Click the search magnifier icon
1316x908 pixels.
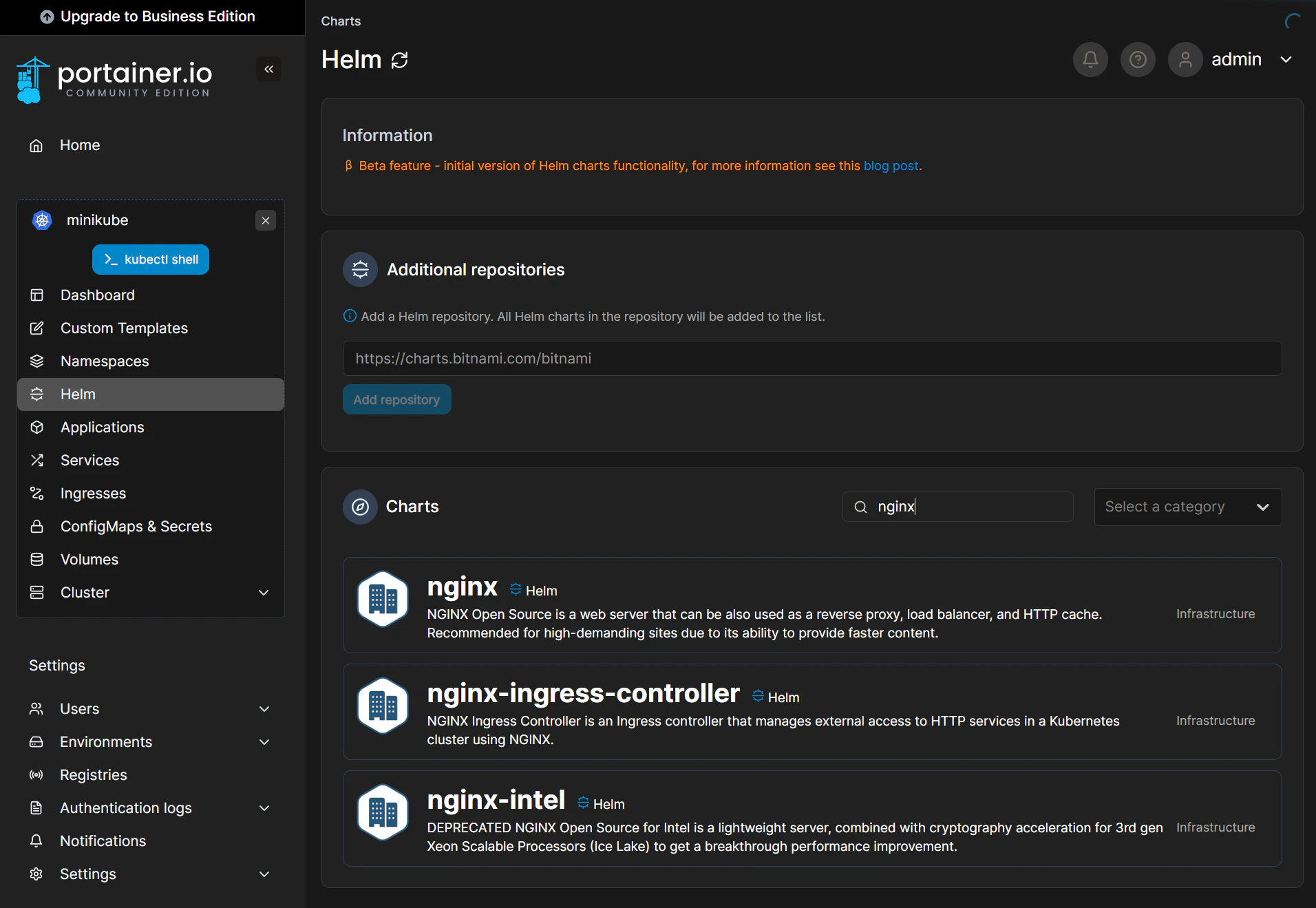click(x=860, y=507)
